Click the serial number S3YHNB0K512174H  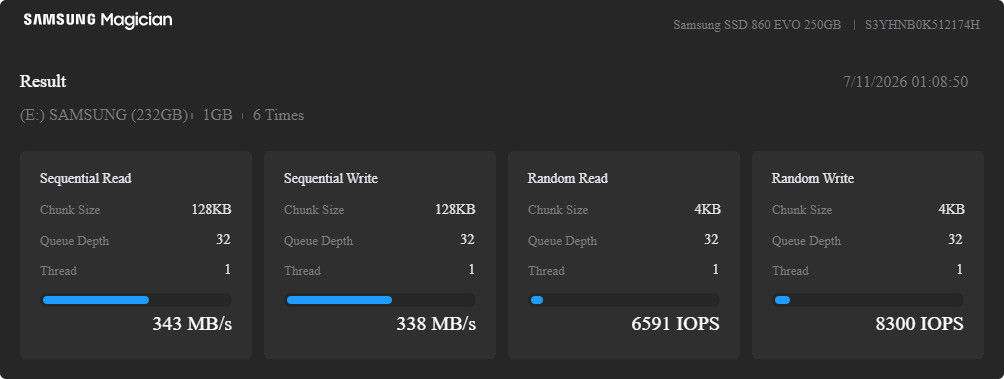point(922,25)
